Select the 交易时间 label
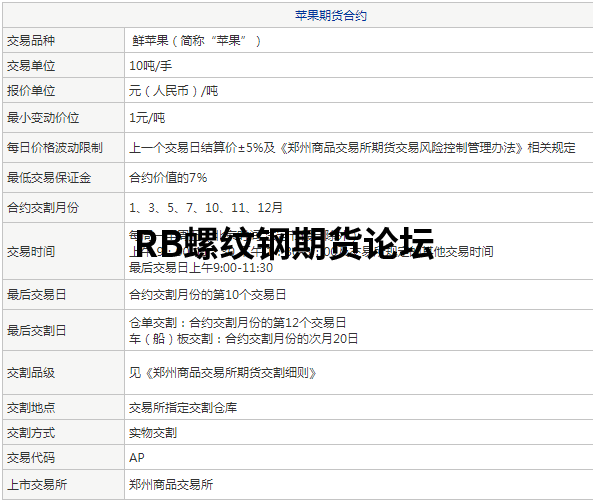593x503 pixels. (x=31, y=252)
